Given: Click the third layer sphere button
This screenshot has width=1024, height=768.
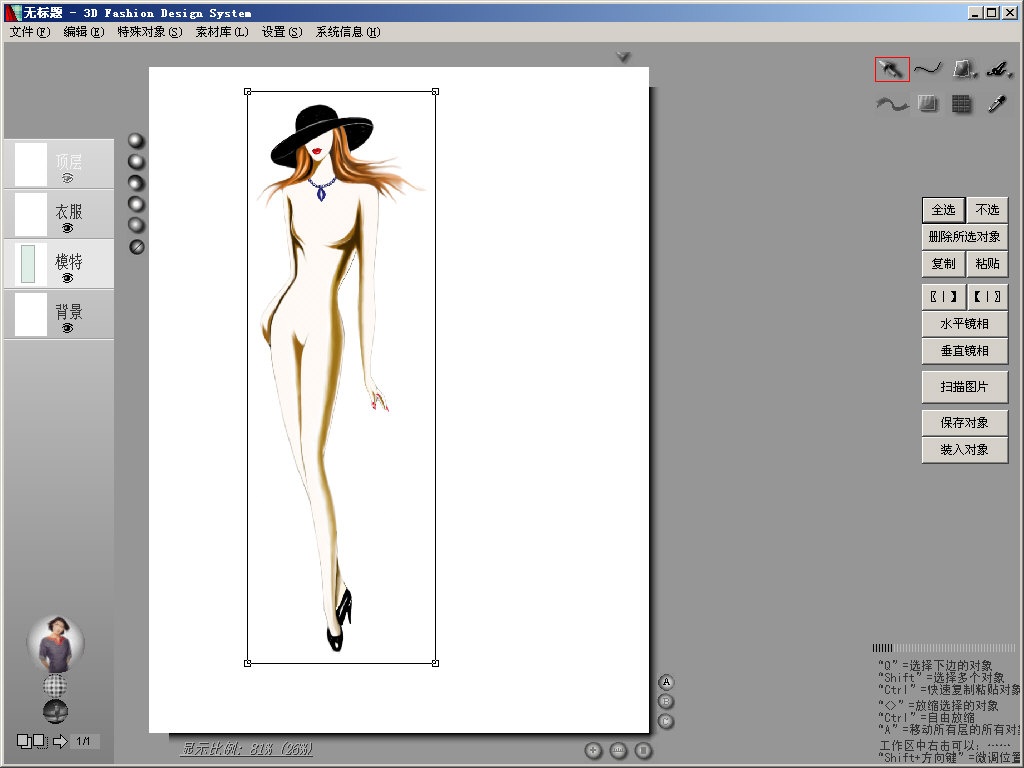Looking at the screenshot, I should coord(136,183).
